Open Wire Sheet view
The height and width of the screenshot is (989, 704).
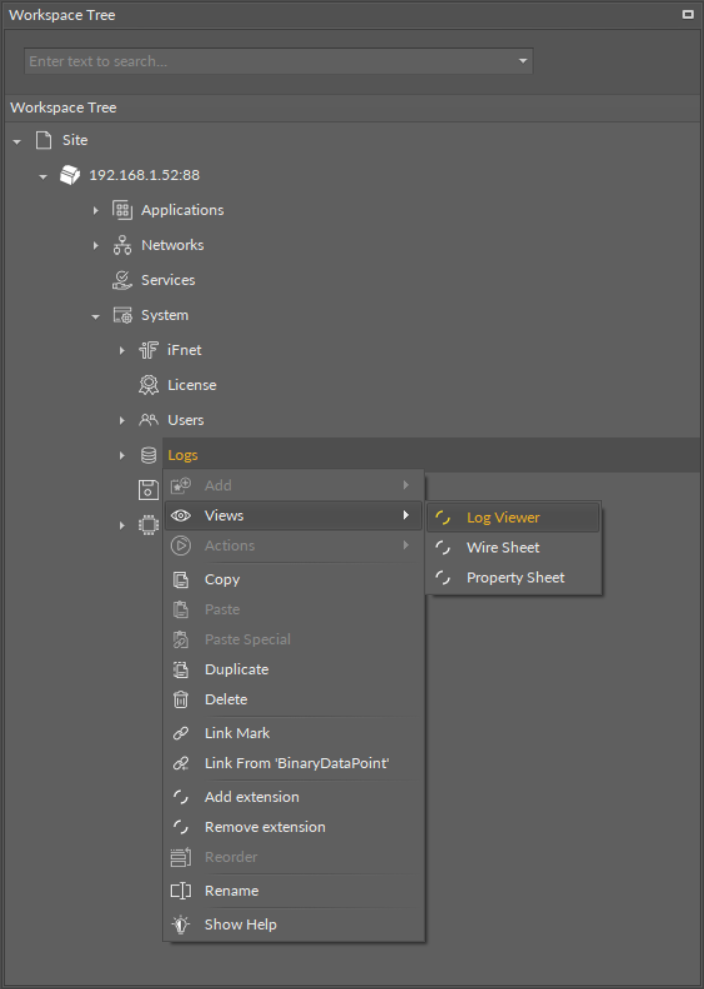pyautogui.click(x=502, y=548)
